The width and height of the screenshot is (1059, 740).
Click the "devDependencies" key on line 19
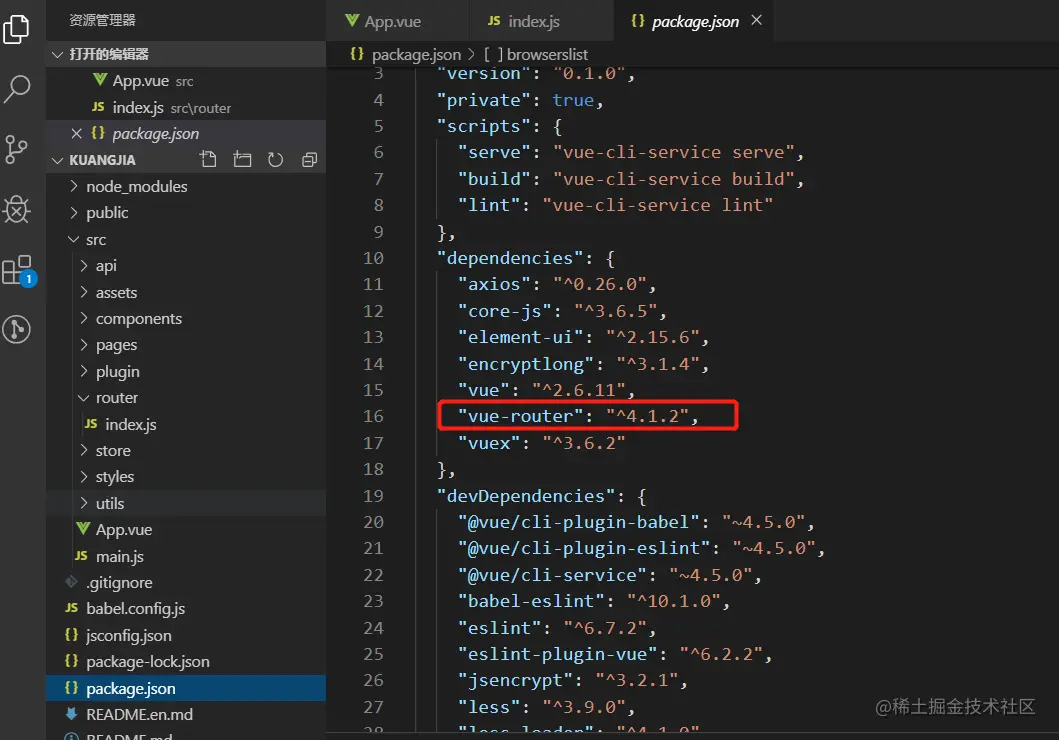(525, 496)
